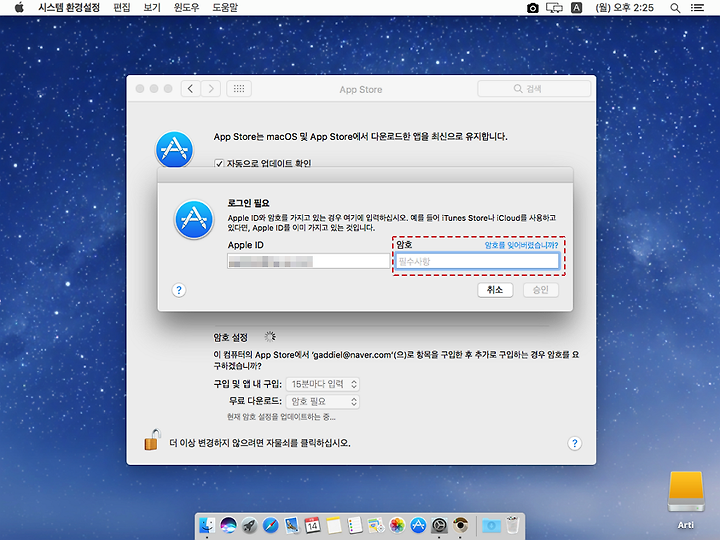
Task: Click the 취소 cancel button
Action: pyautogui.click(x=495, y=290)
